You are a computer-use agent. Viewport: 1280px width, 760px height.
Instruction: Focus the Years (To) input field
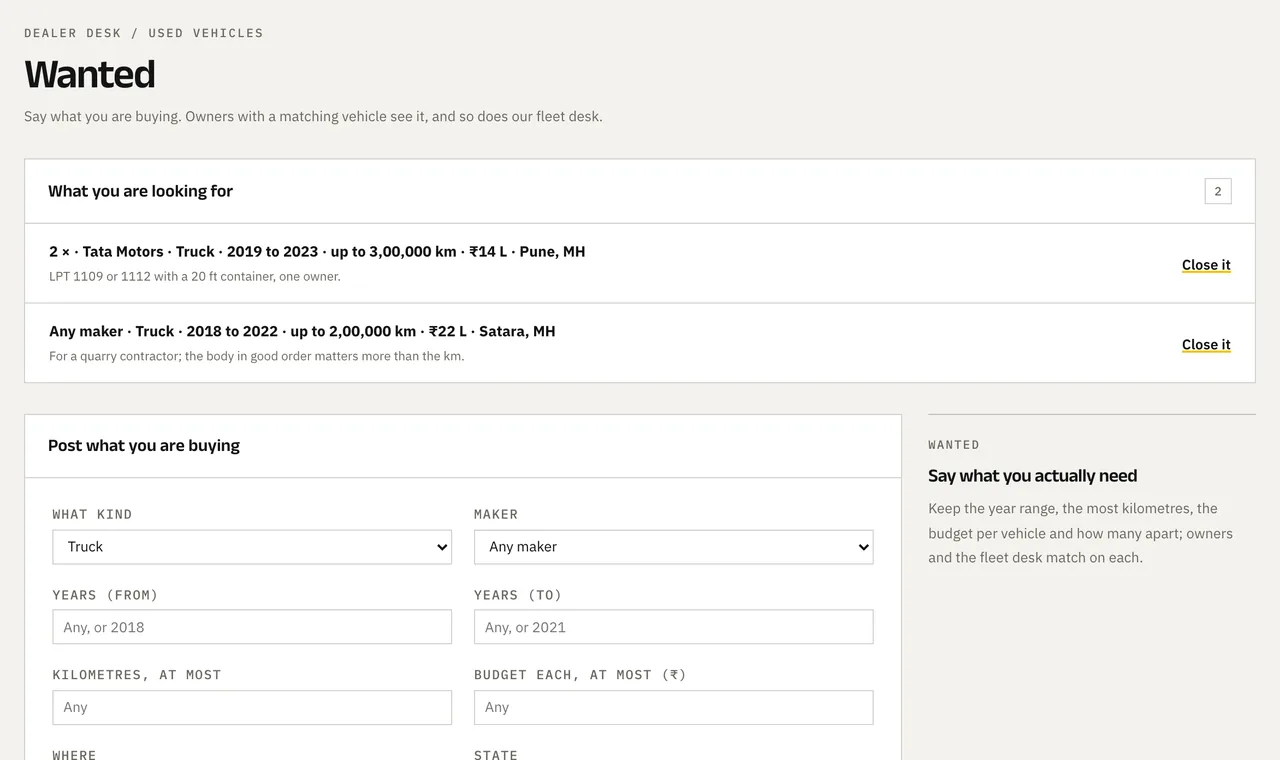pyautogui.click(x=673, y=627)
